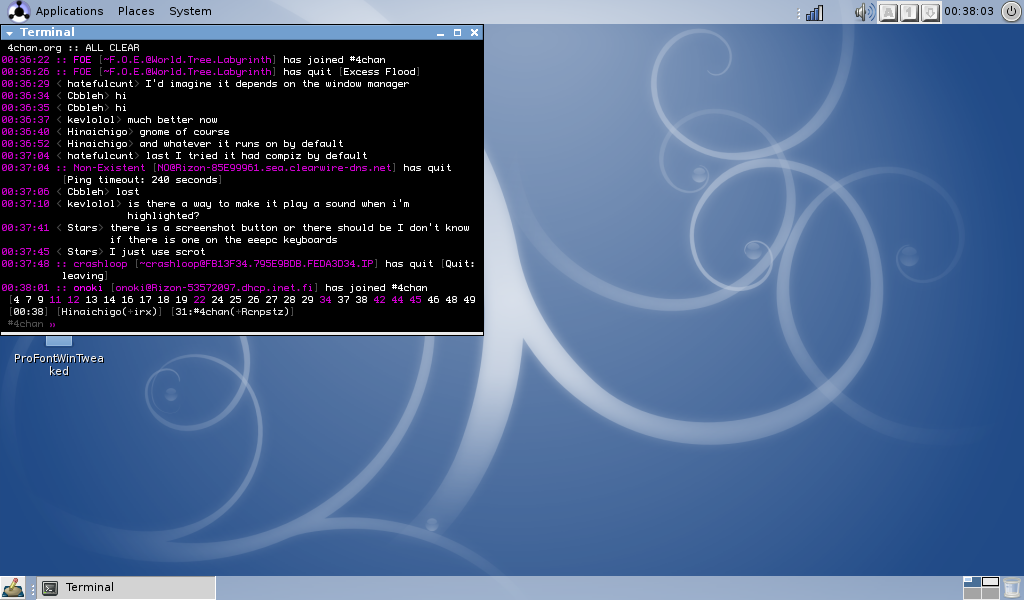This screenshot has height=600, width=1024.
Task: Minimize the Terminal window
Action: [x=441, y=33]
